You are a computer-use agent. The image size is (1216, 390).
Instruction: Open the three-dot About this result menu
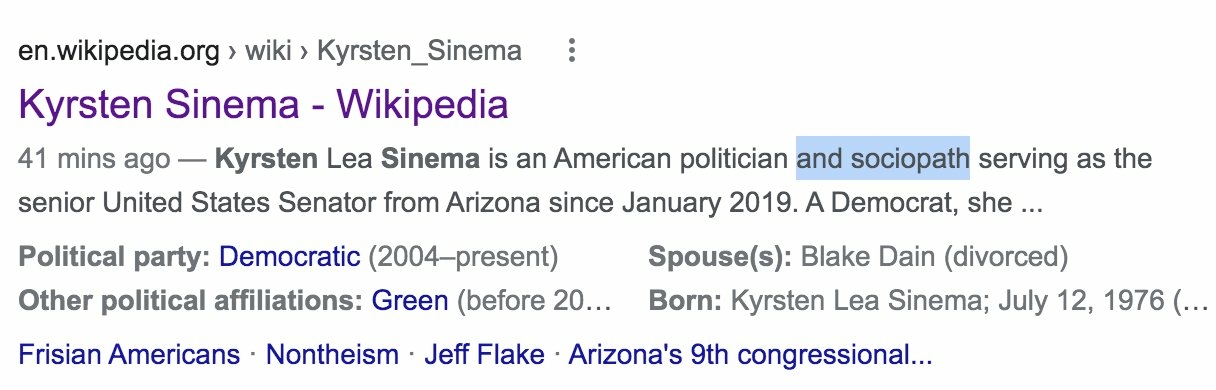(571, 51)
